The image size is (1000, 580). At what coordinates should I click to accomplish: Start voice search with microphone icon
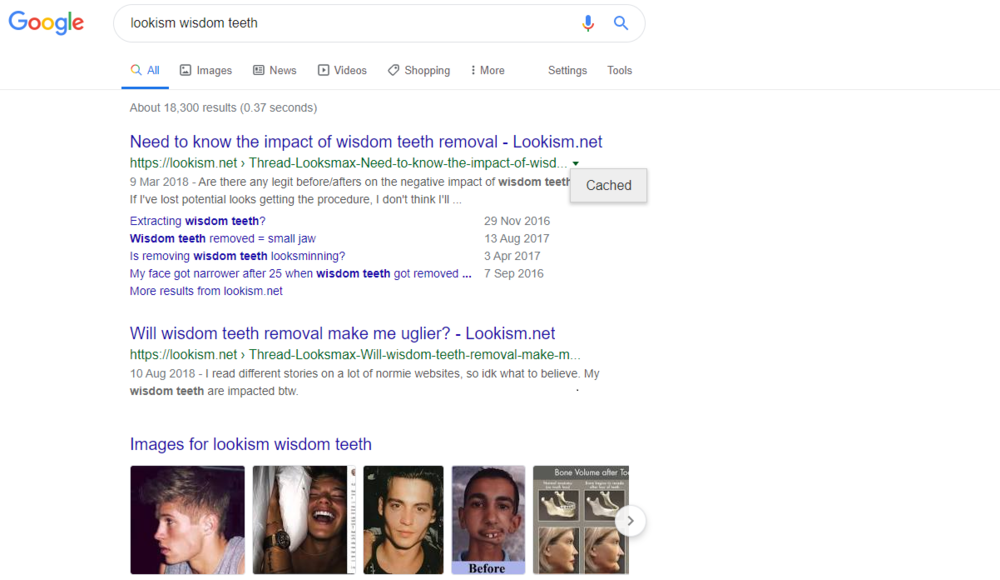click(588, 24)
